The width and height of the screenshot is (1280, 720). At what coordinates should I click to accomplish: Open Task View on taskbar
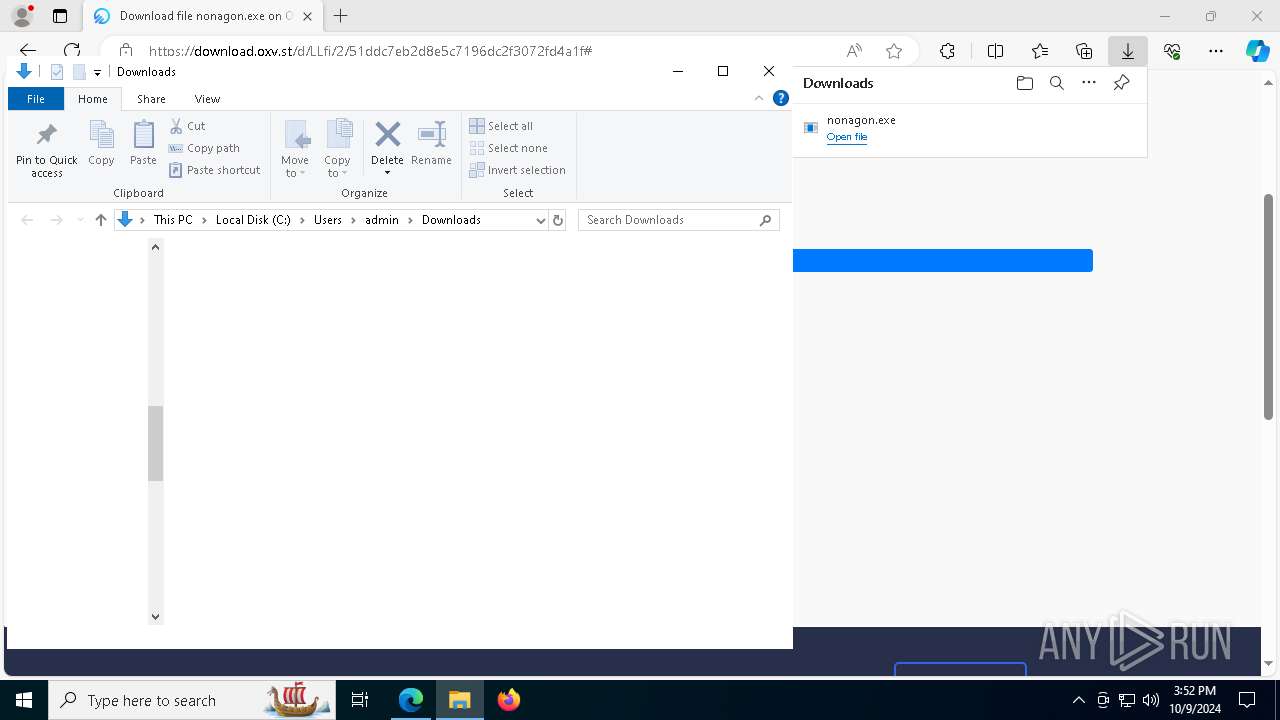pos(361,700)
